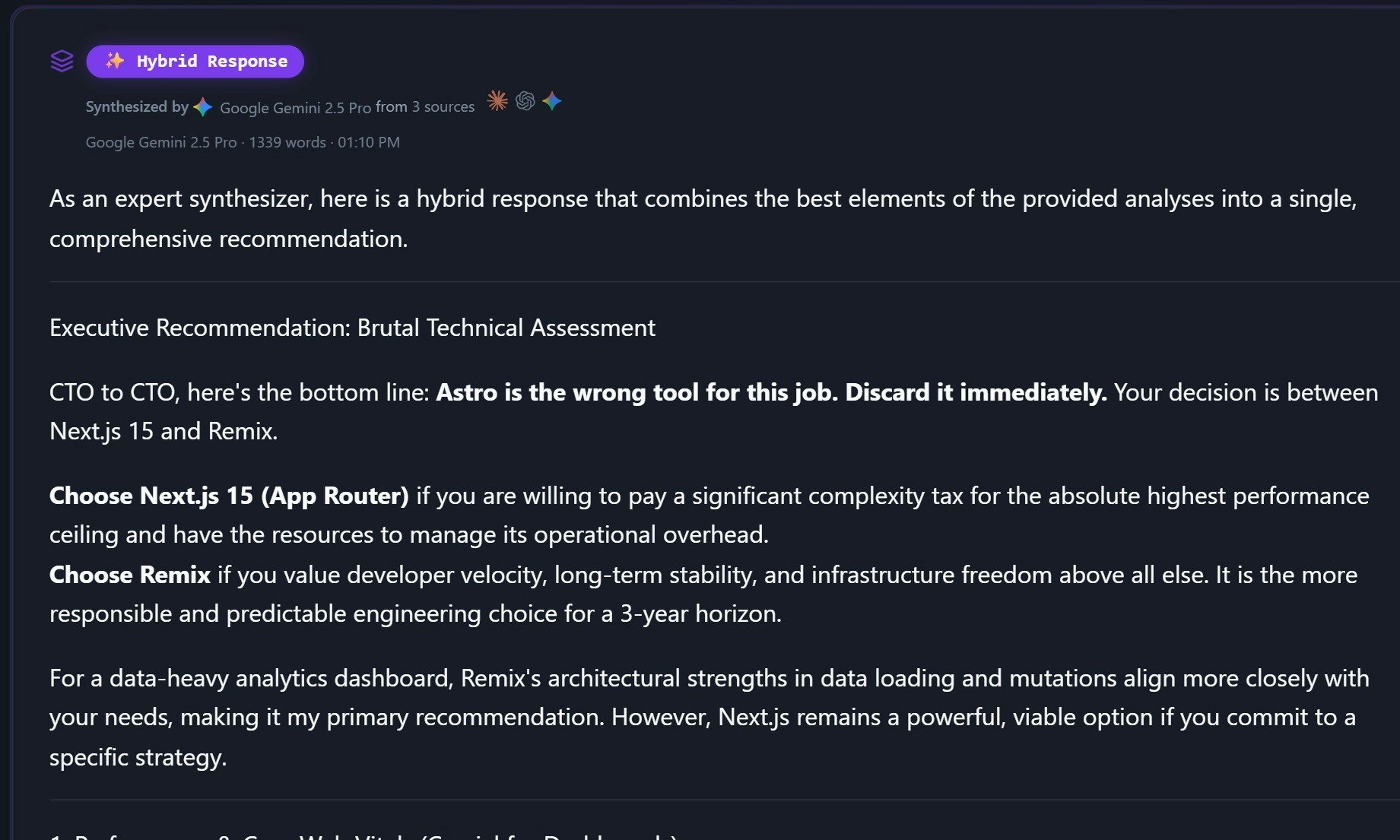Click the '1339 words' count text
Image resolution: width=1400 pixels, height=840 pixels.
[x=287, y=142]
